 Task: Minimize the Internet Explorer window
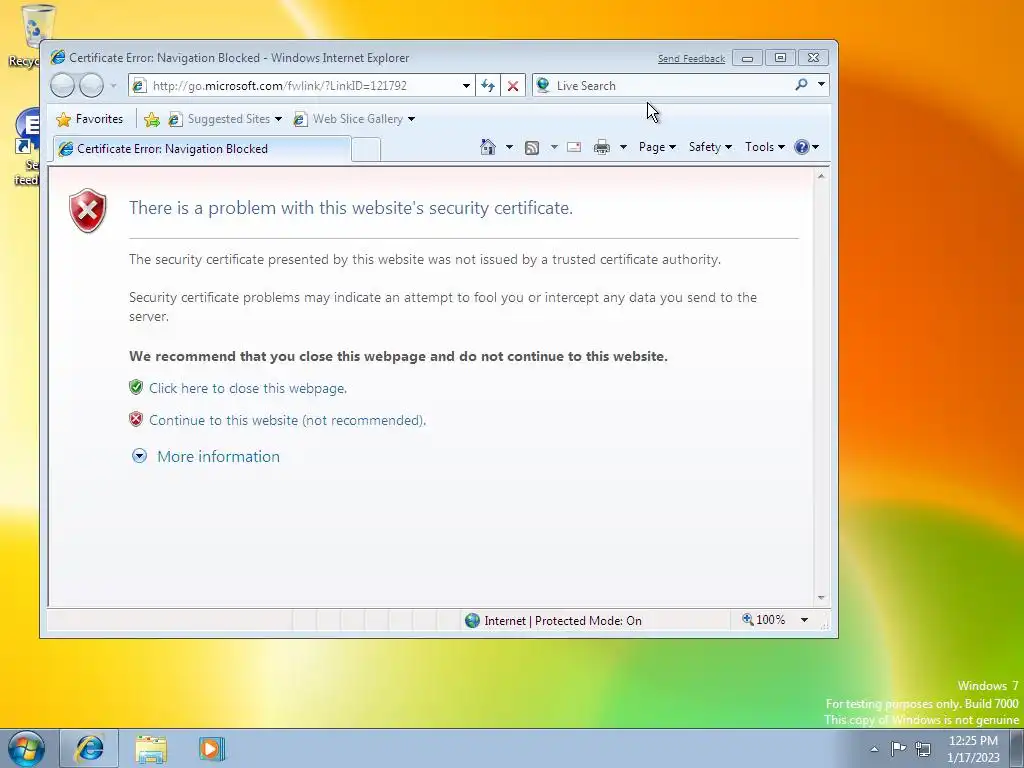pyautogui.click(x=747, y=58)
